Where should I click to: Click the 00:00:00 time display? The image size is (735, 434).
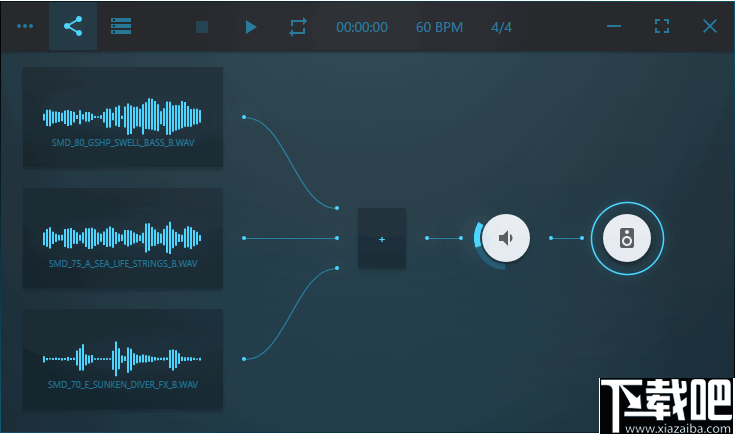(x=362, y=27)
